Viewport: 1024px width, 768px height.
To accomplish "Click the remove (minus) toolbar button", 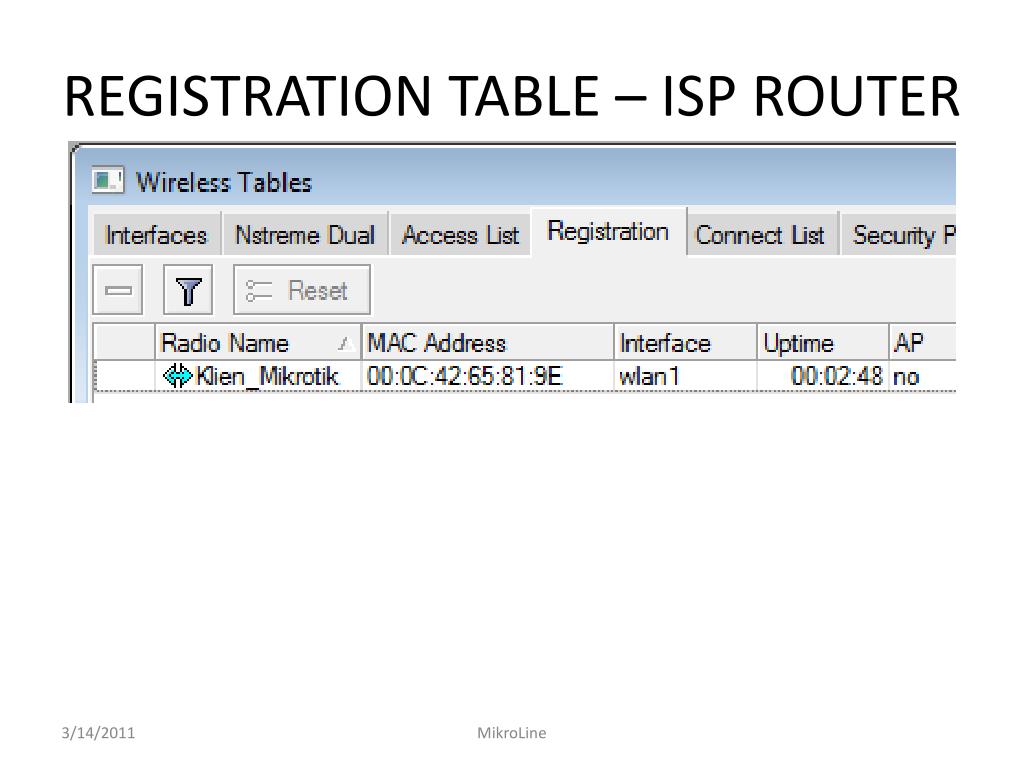I will pyautogui.click(x=118, y=290).
